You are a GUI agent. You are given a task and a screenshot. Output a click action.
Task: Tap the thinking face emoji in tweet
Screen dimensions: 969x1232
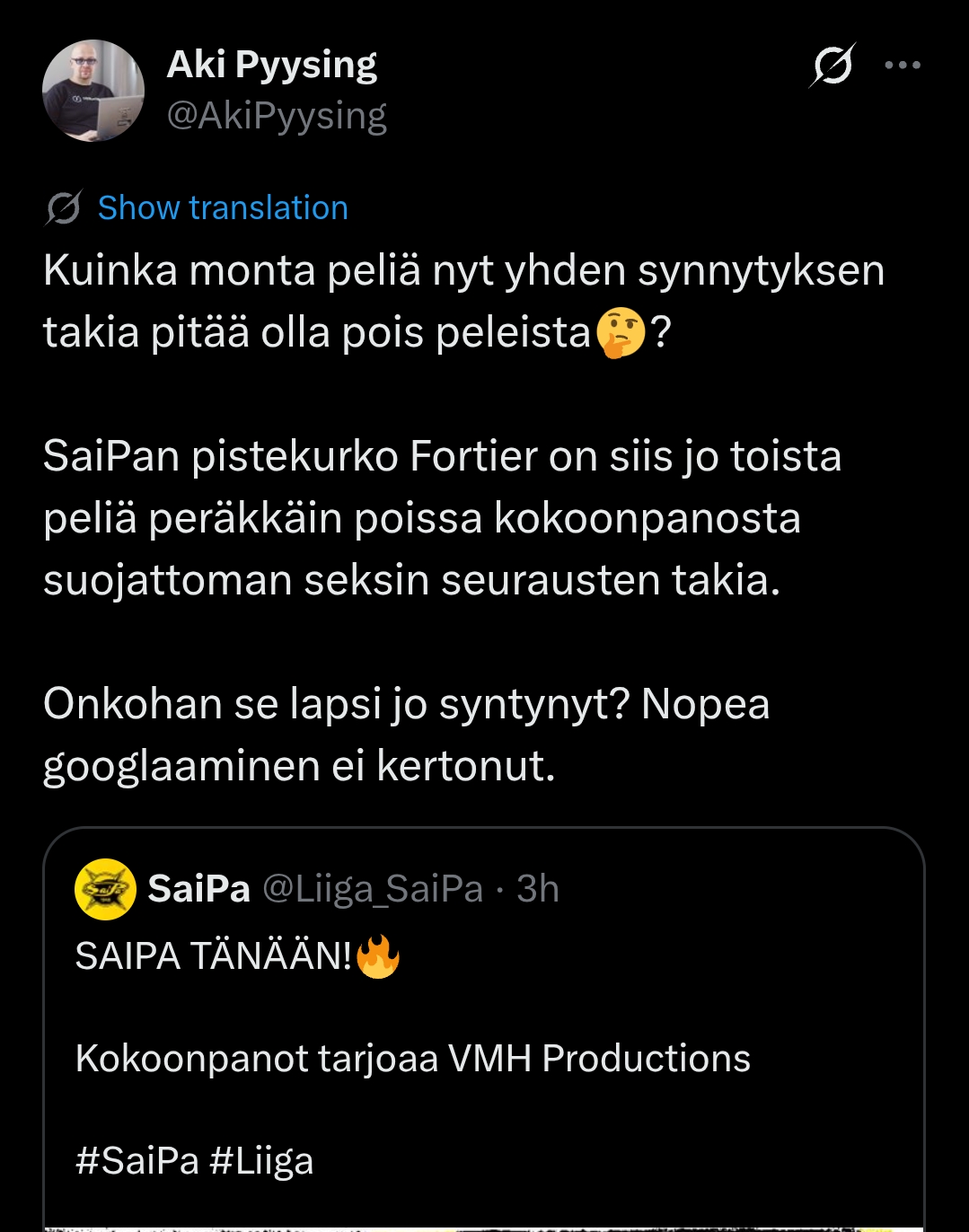pyautogui.click(x=621, y=332)
